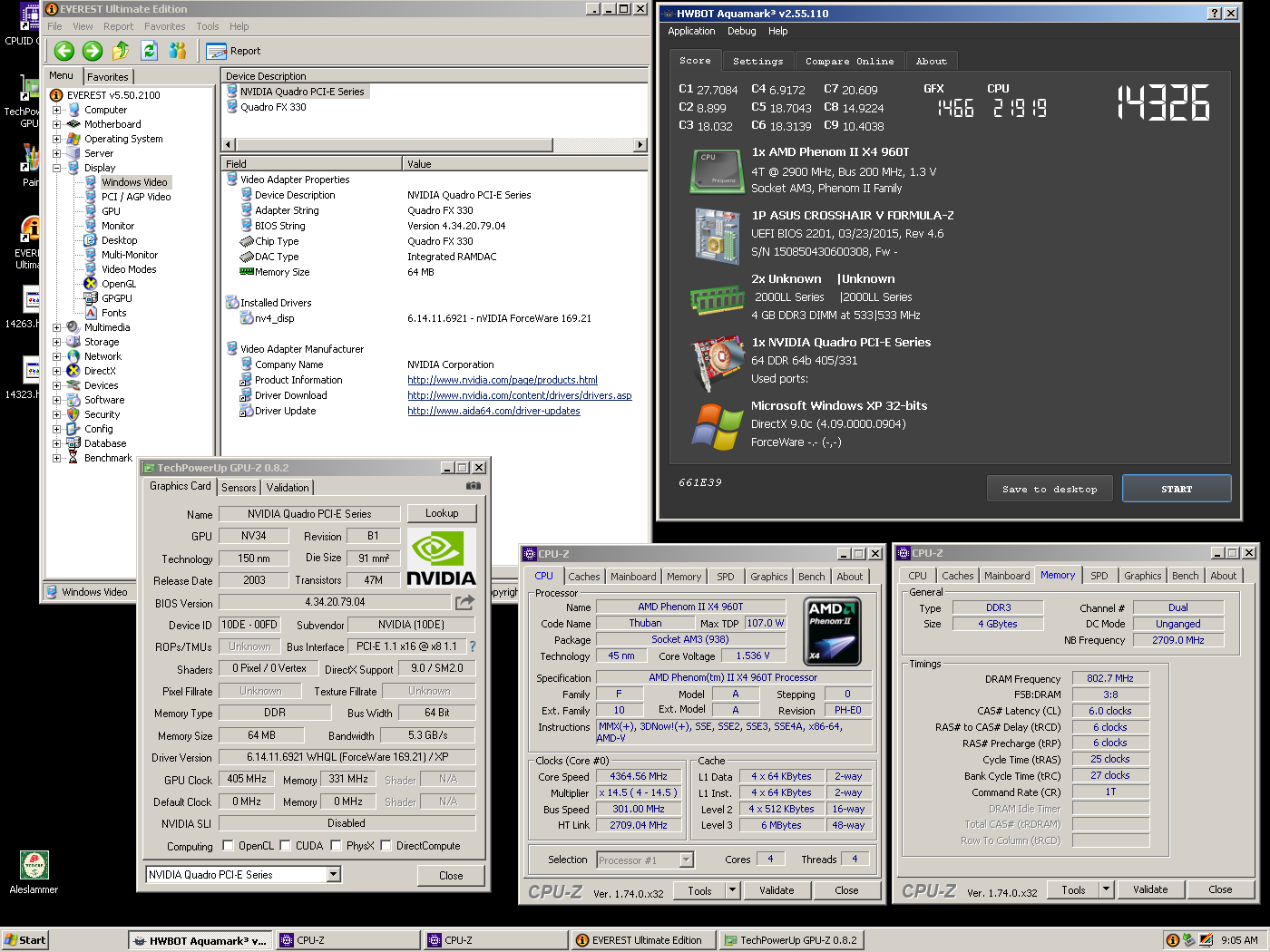Collapse the Display node in EVEREST tree
Image resolution: width=1270 pixels, height=952 pixels.
[56, 168]
